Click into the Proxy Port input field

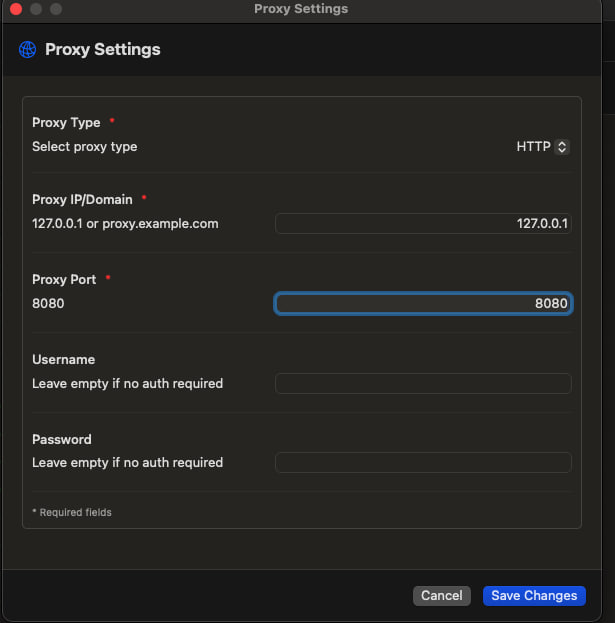pyautogui.click(x=423, y=303)
